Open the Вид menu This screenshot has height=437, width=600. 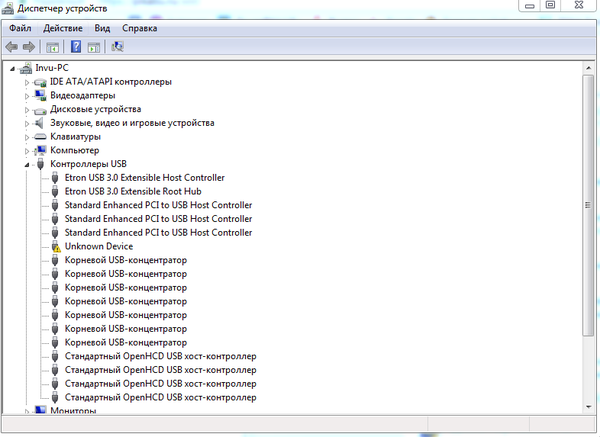coord(102,28)
